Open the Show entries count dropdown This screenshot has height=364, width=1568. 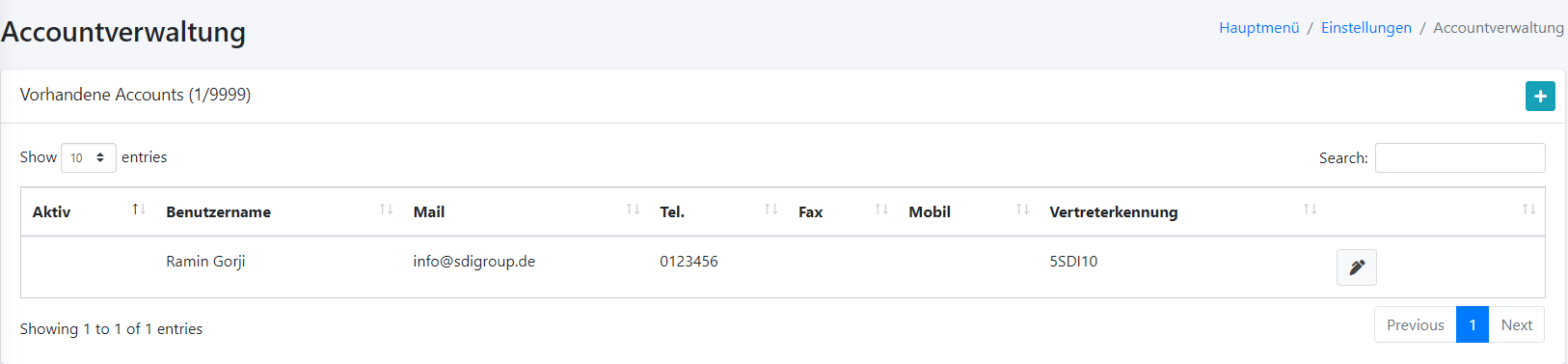click(x=89, y=157)
